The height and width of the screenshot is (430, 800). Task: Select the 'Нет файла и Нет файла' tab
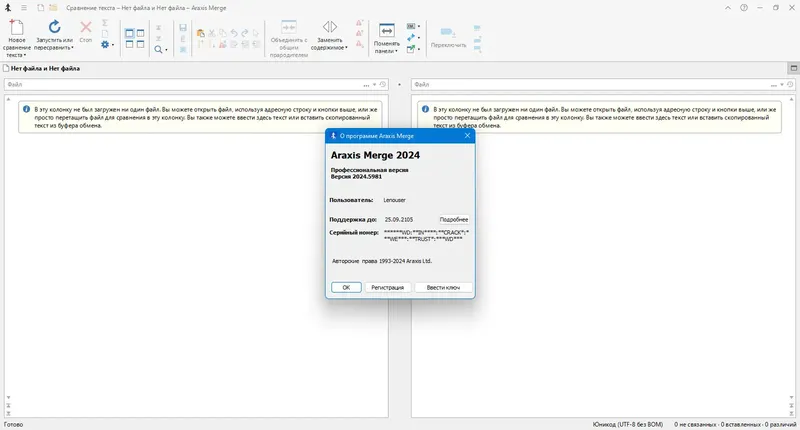[x=41, y=68]
